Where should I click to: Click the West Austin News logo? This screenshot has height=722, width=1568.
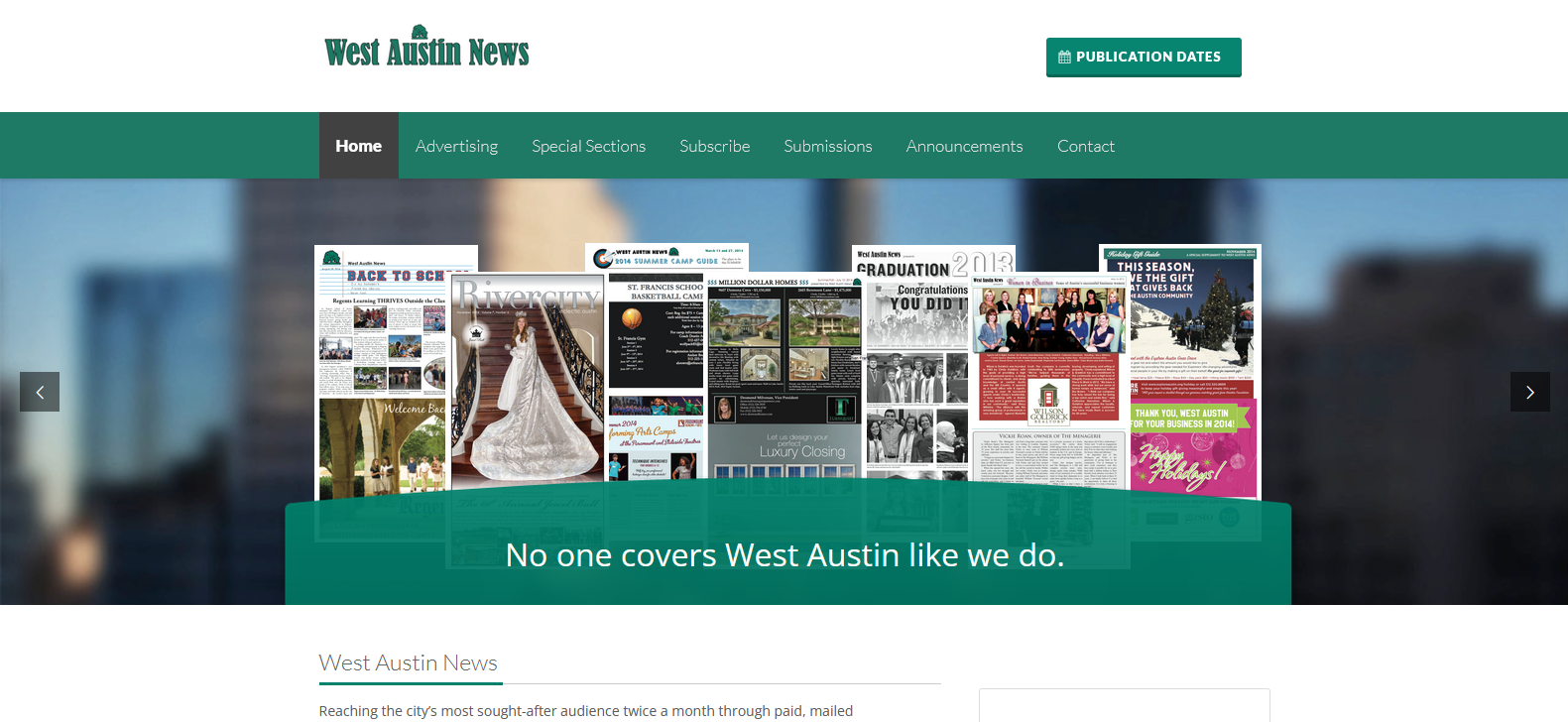[426, 49]
